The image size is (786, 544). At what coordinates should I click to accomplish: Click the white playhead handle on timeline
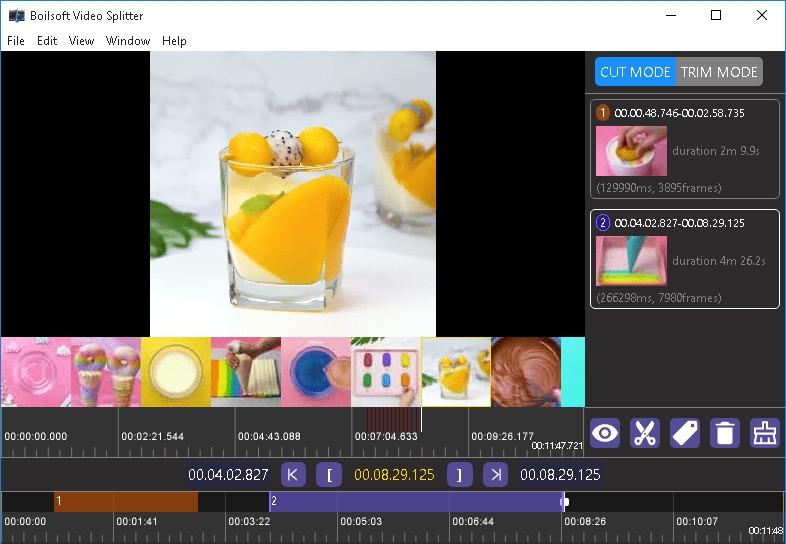tap(565, 501)
